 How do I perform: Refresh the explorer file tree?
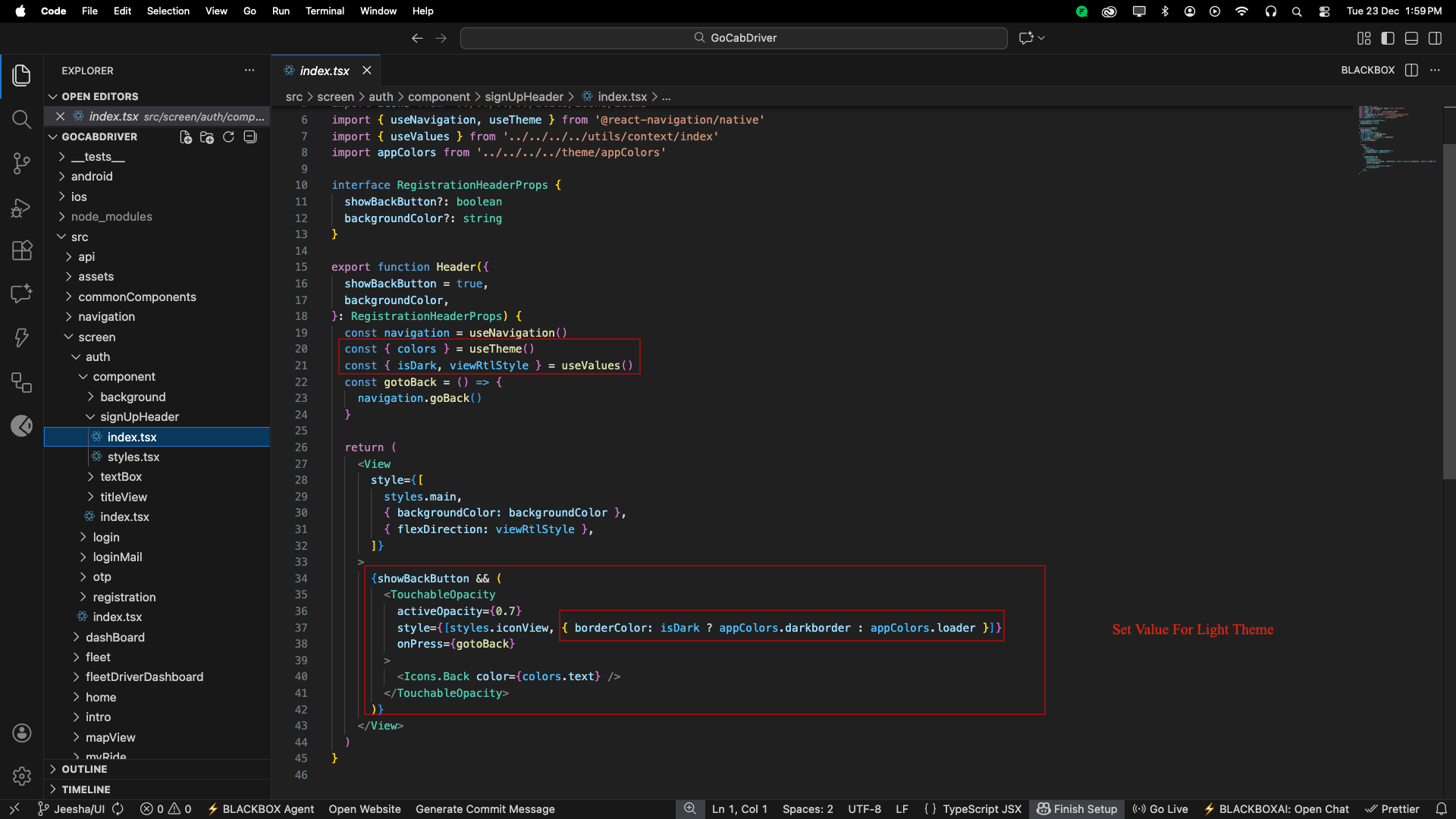click(x=228, y=136)
